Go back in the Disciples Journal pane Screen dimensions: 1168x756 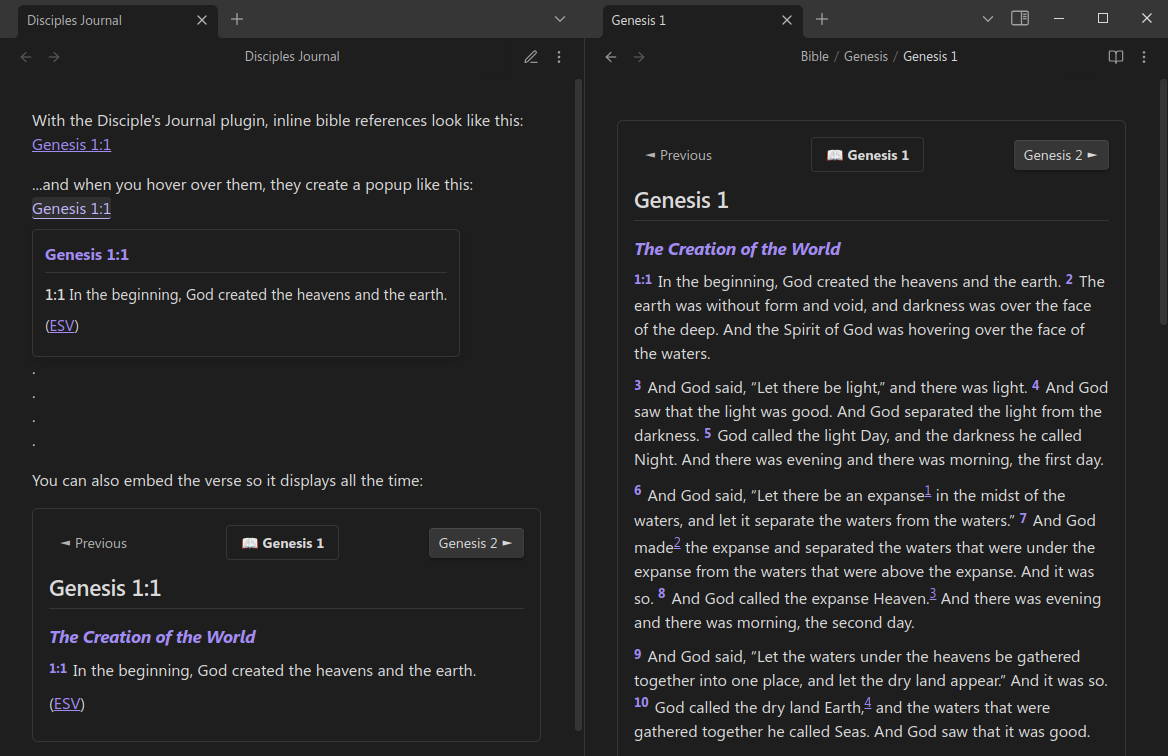pyautogui.click(x=26, y=57)
